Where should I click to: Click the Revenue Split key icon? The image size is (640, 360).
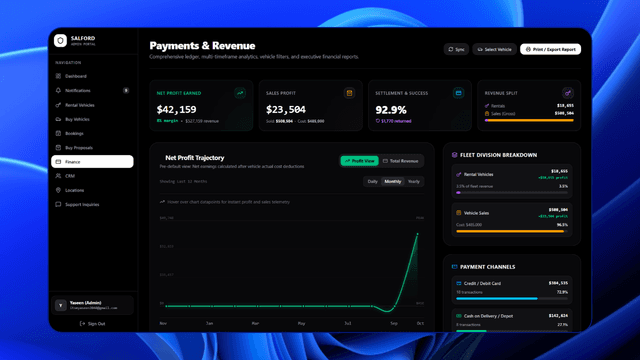pos(568,93)
